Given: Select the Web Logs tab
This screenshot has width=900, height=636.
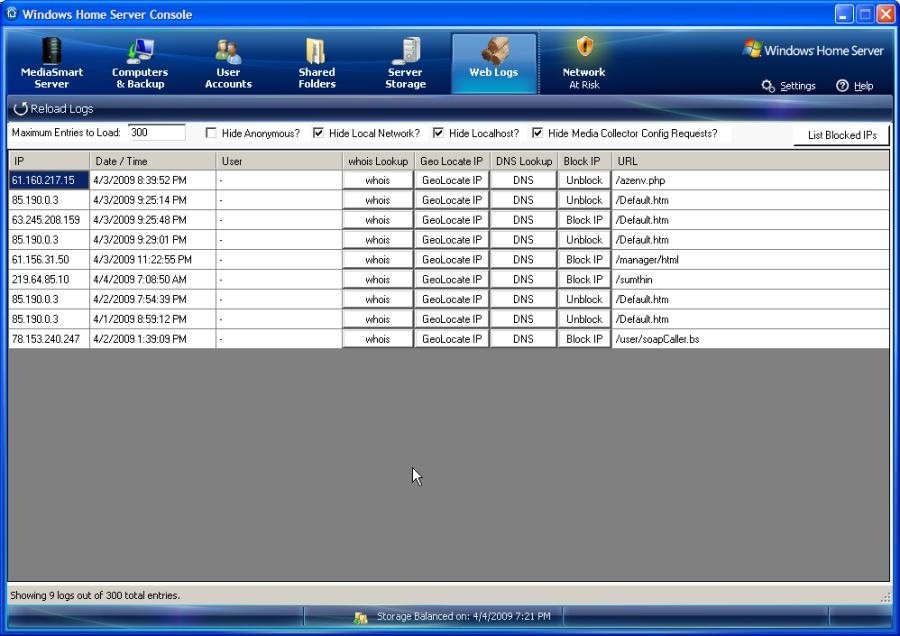Looking at the screenshot, I should [x=494, y=63].
